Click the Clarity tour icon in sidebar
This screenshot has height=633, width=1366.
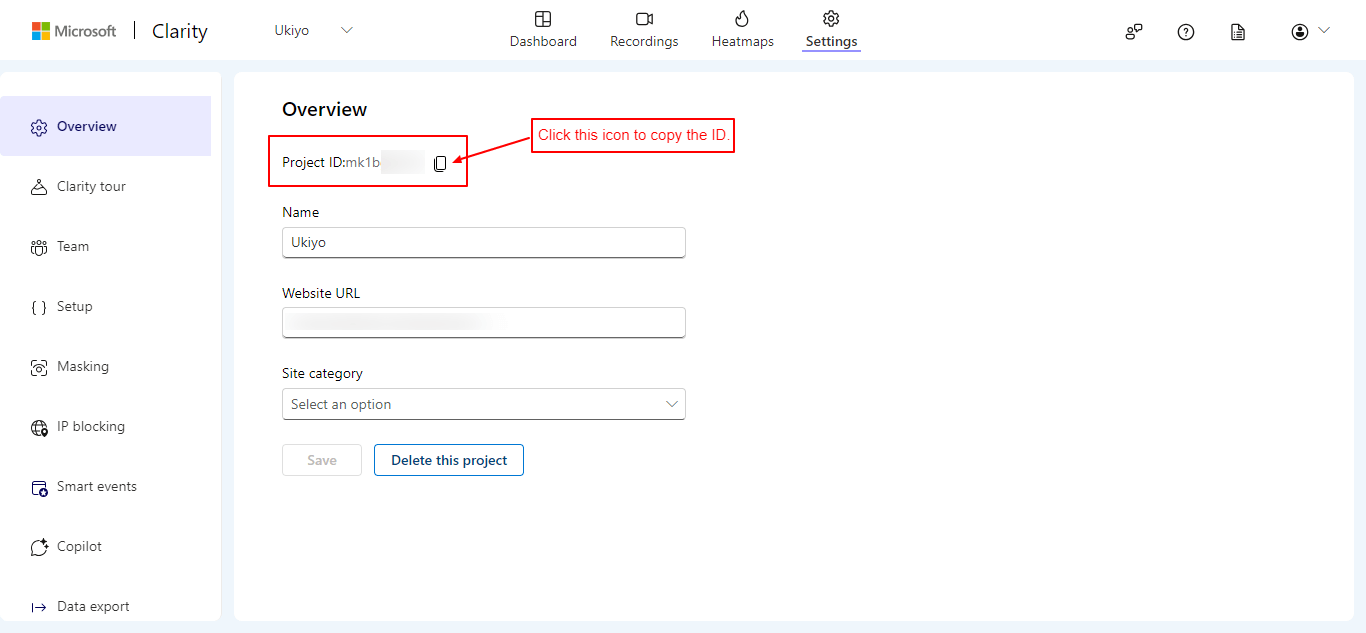[x=39, y=187]
